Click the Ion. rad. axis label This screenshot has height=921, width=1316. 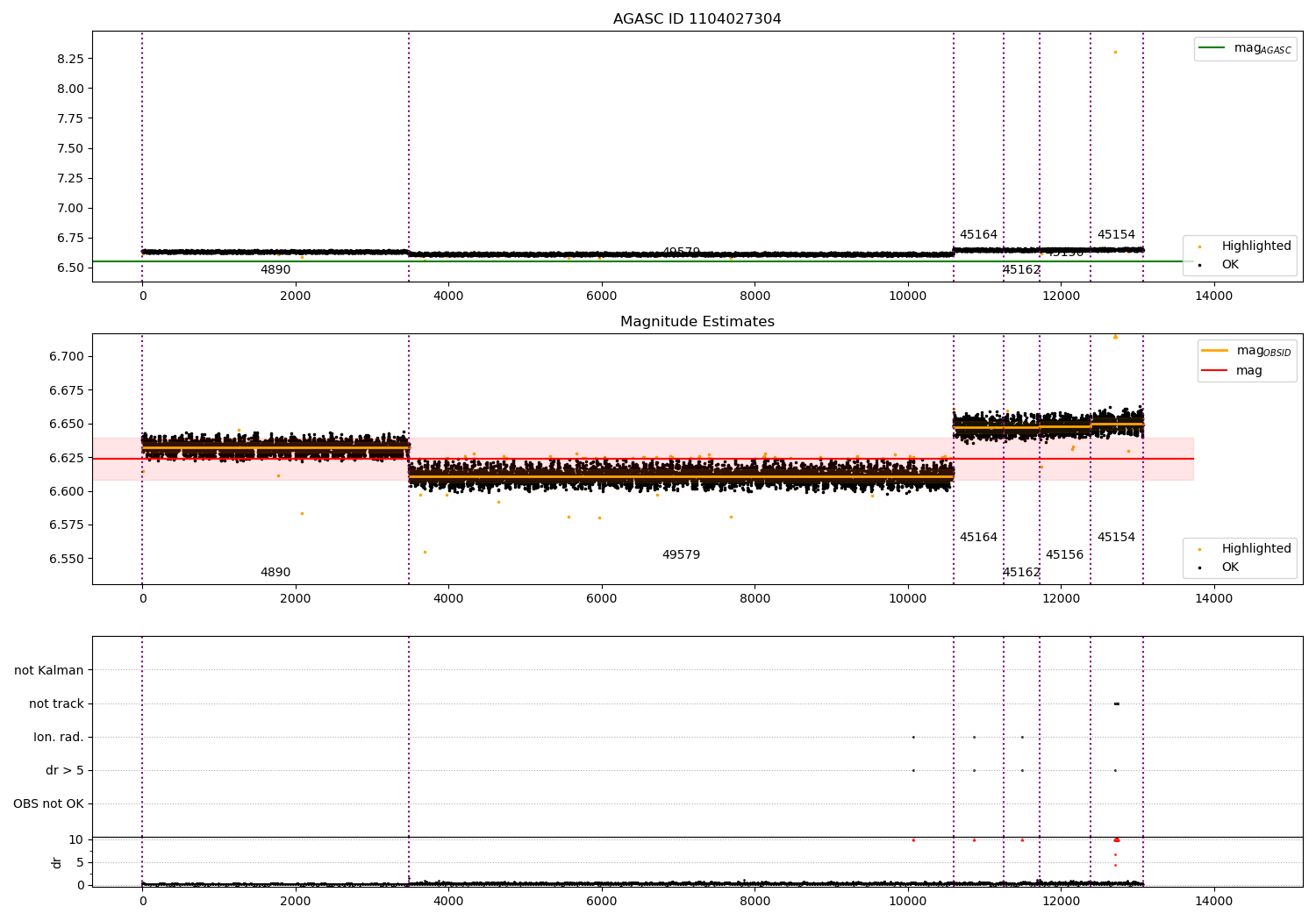pos(59,737)
